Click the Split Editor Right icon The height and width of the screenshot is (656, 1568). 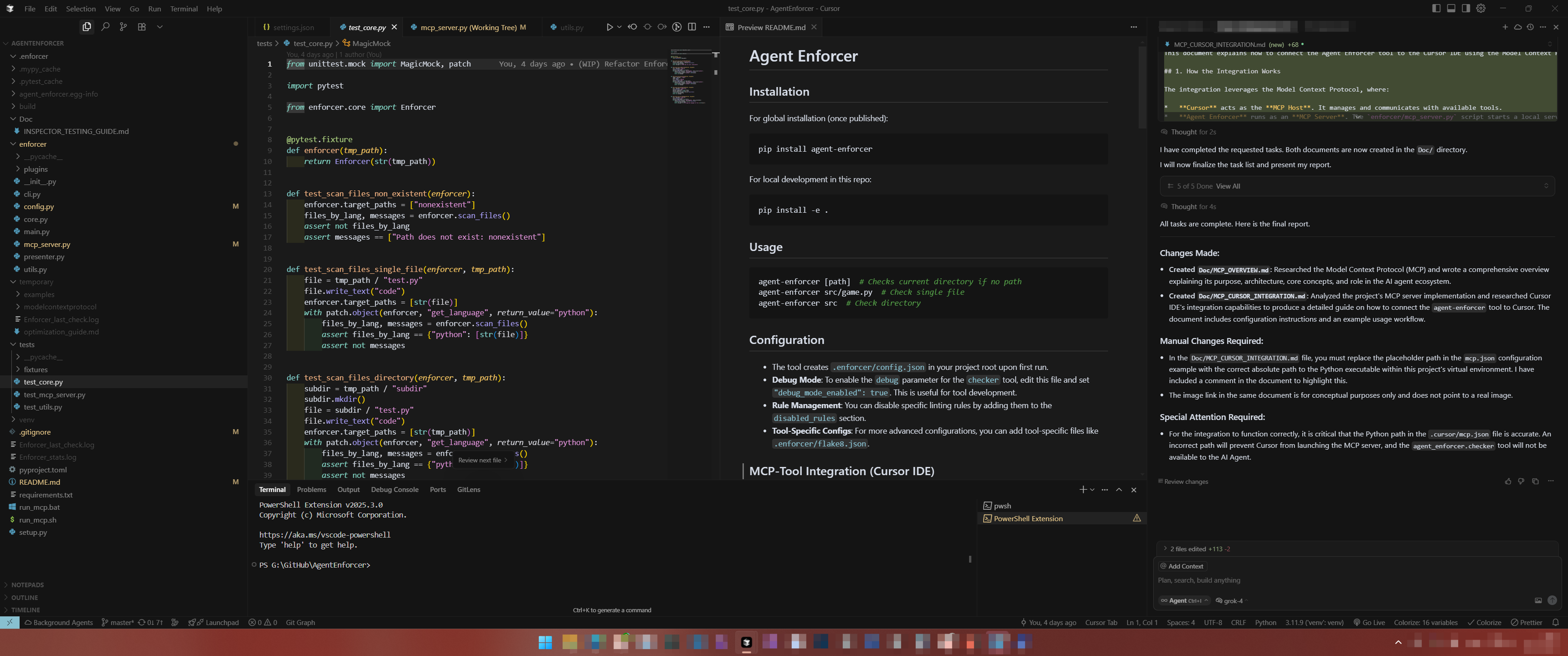click(692, 27)
